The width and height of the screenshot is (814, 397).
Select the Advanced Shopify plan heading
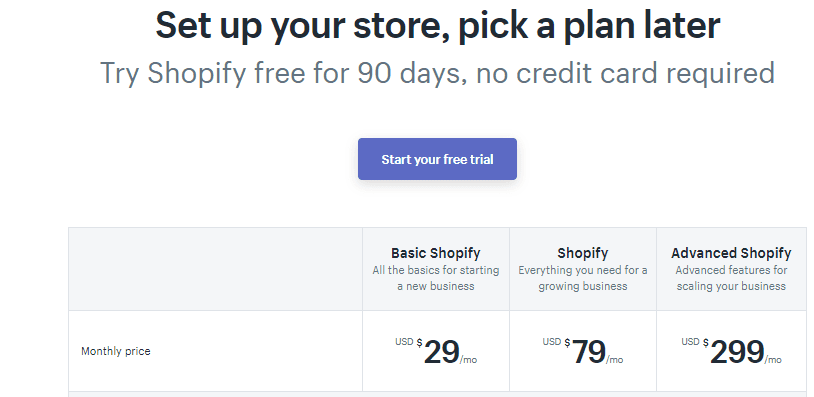coord(731,253)
